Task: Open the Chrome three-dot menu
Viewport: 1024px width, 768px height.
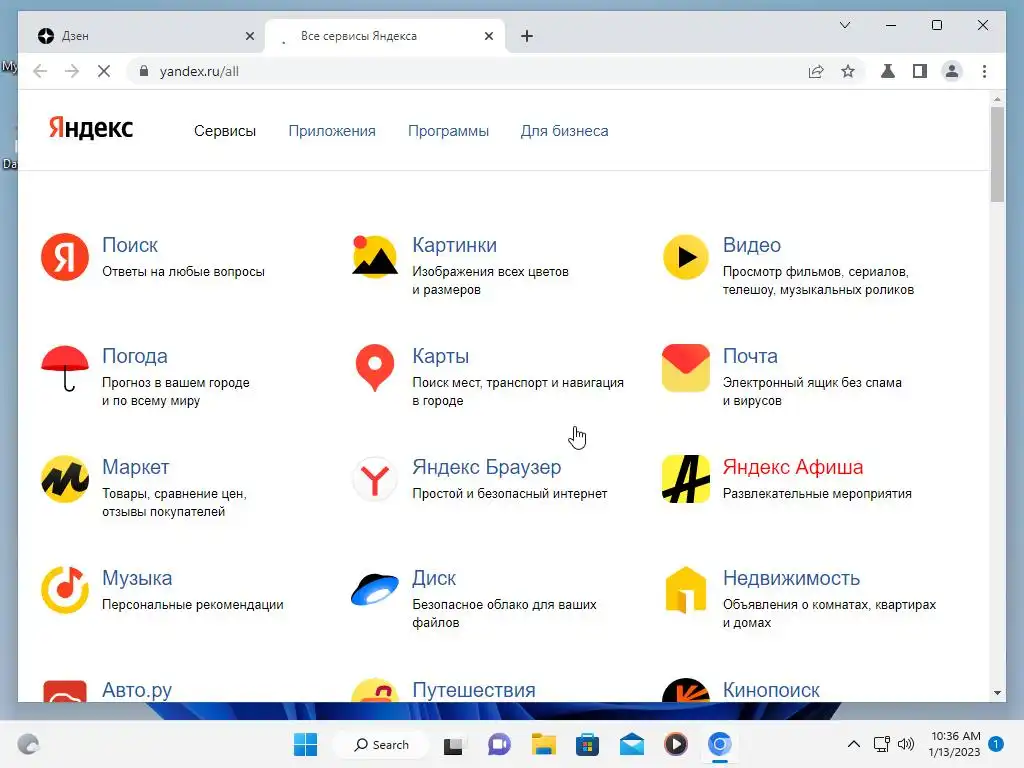Action: tap(984, 71)
